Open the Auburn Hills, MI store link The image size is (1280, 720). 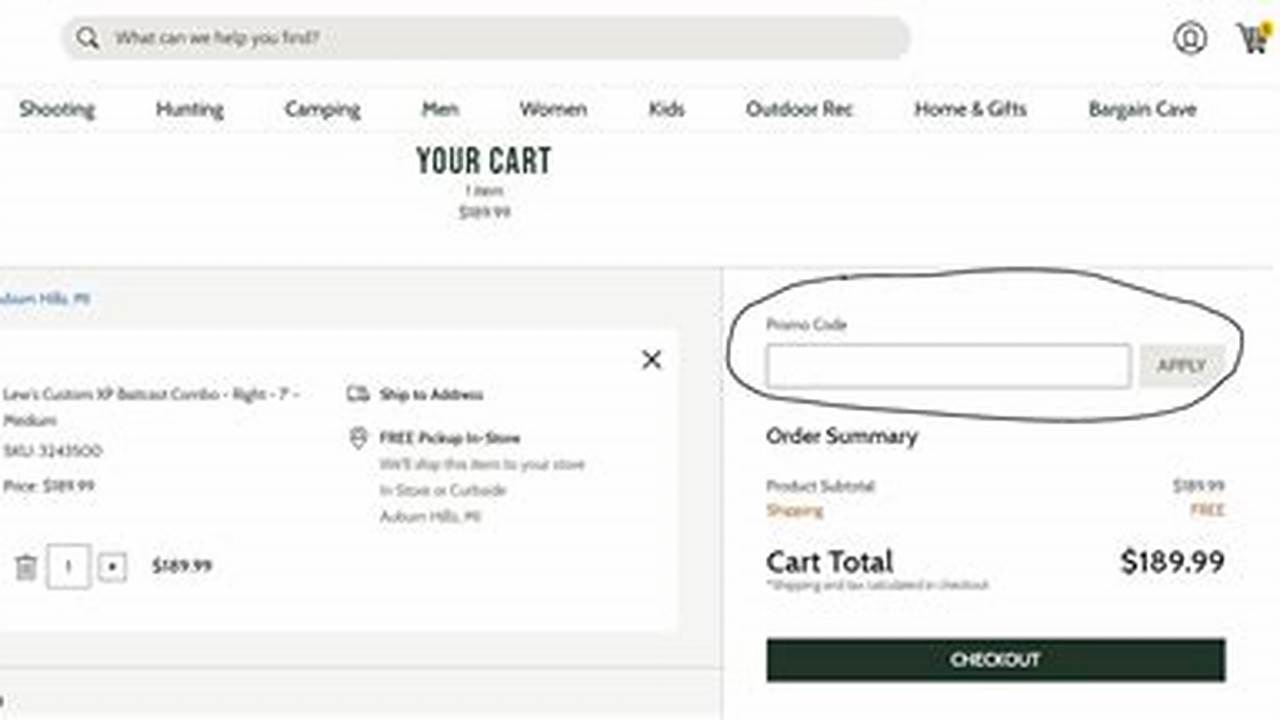[x=47, y=298]
